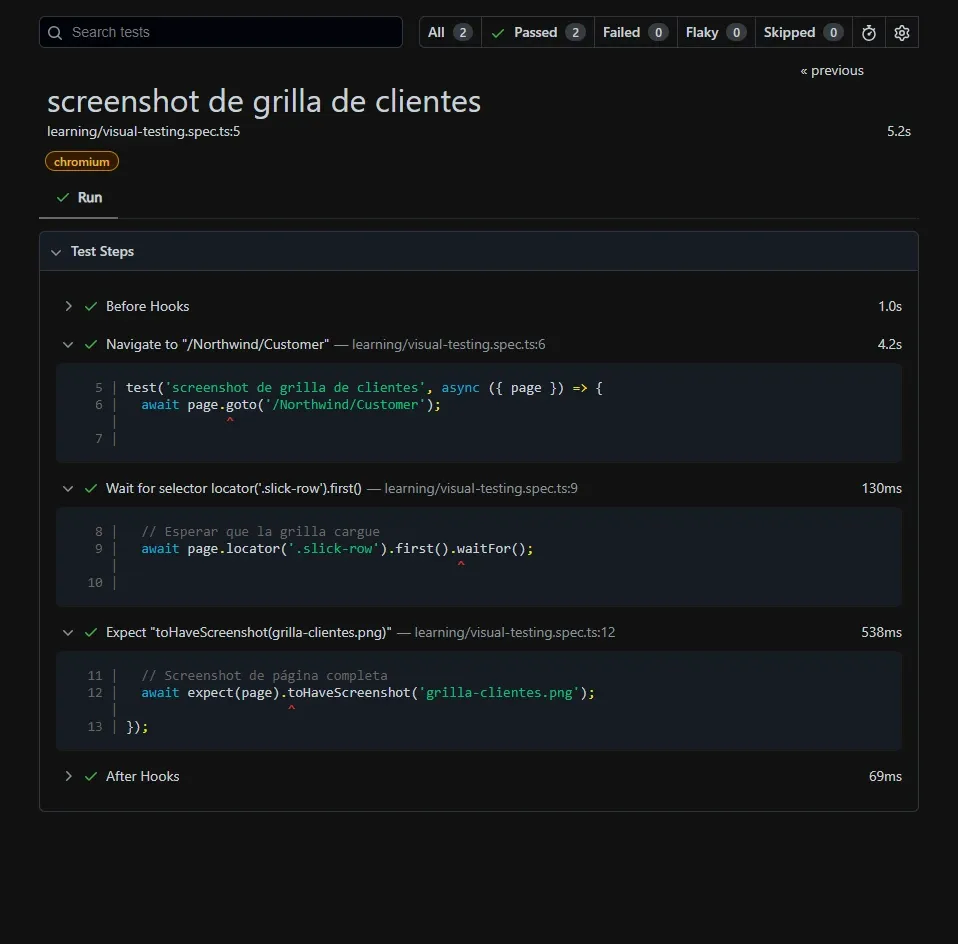958x944 pixels.
Task: Go to the previous test link
Action: coord(832,71)
